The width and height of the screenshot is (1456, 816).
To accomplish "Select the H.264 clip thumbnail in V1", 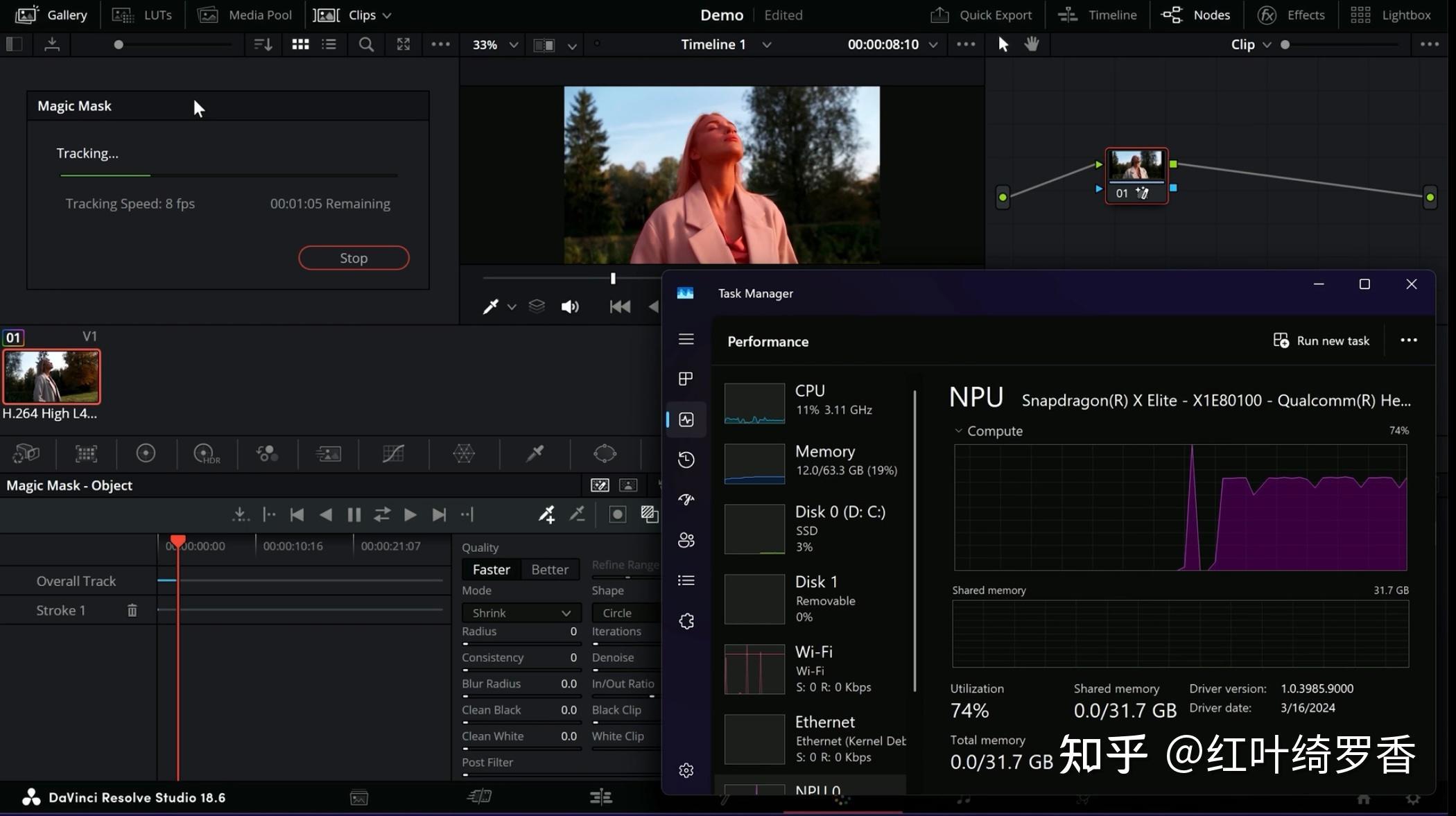I will pos(51,376).
